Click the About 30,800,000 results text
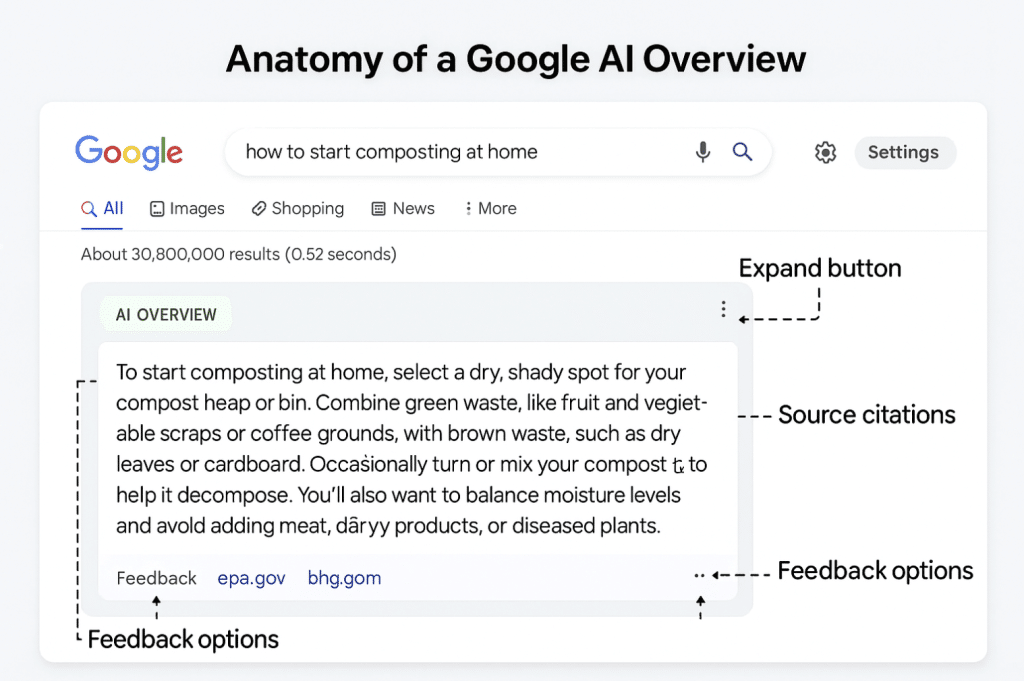 [x=239, y=254]
